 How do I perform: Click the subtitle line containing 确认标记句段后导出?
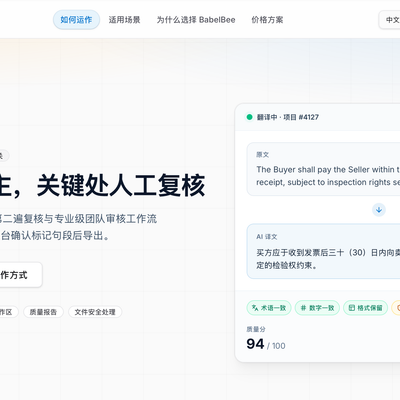pyautogui.click(x=55, y=236)
